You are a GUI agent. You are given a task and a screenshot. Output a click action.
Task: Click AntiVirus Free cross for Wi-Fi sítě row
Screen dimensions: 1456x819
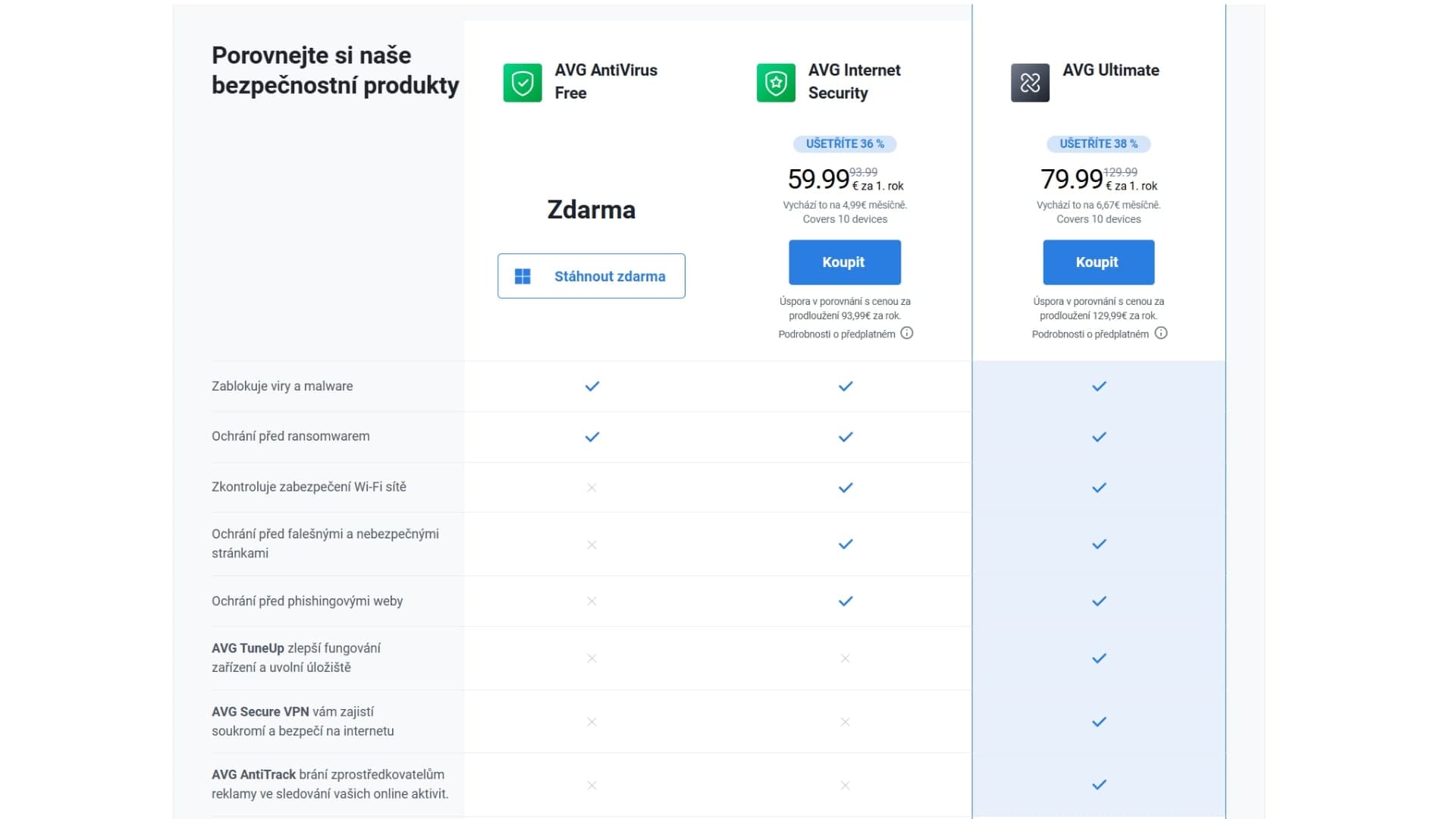pyautogui.click(x=592, y=488)
